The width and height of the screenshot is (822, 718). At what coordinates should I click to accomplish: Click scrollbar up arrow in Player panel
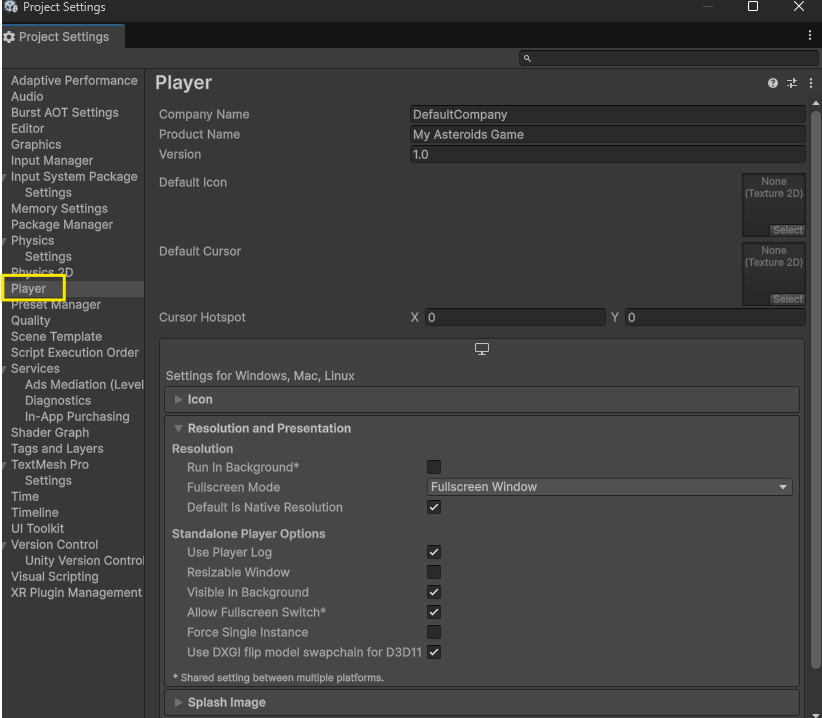pyautogui.click(x=815, y=103)
